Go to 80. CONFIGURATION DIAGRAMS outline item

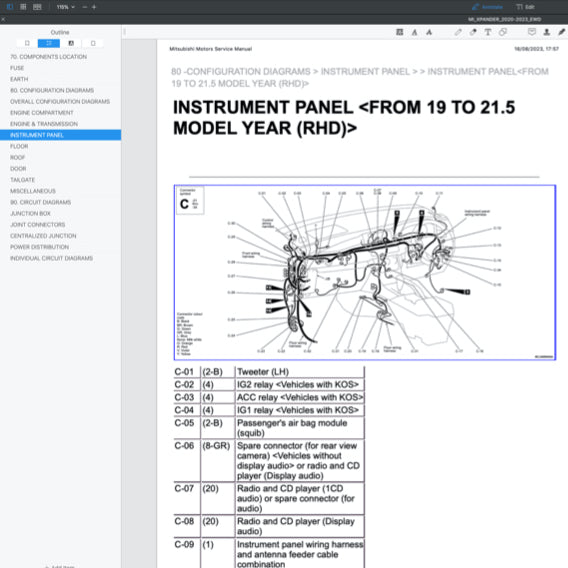point(52,91)
